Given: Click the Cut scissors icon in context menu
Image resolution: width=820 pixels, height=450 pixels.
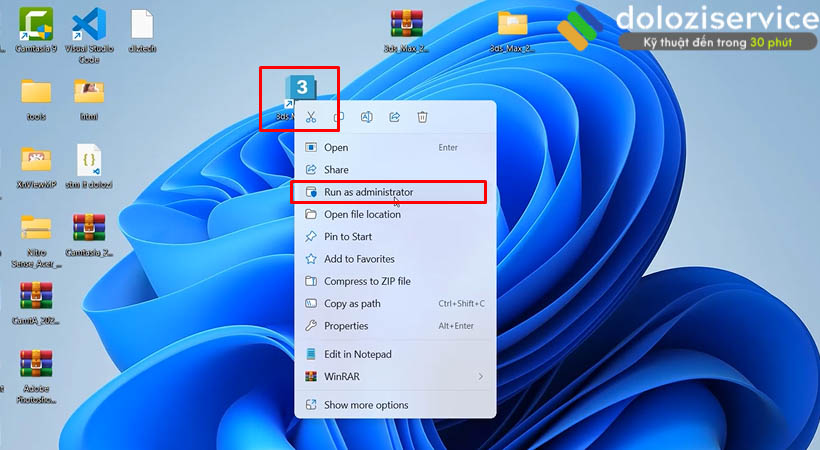Looking at the screenshot, I should click(311, 117).
